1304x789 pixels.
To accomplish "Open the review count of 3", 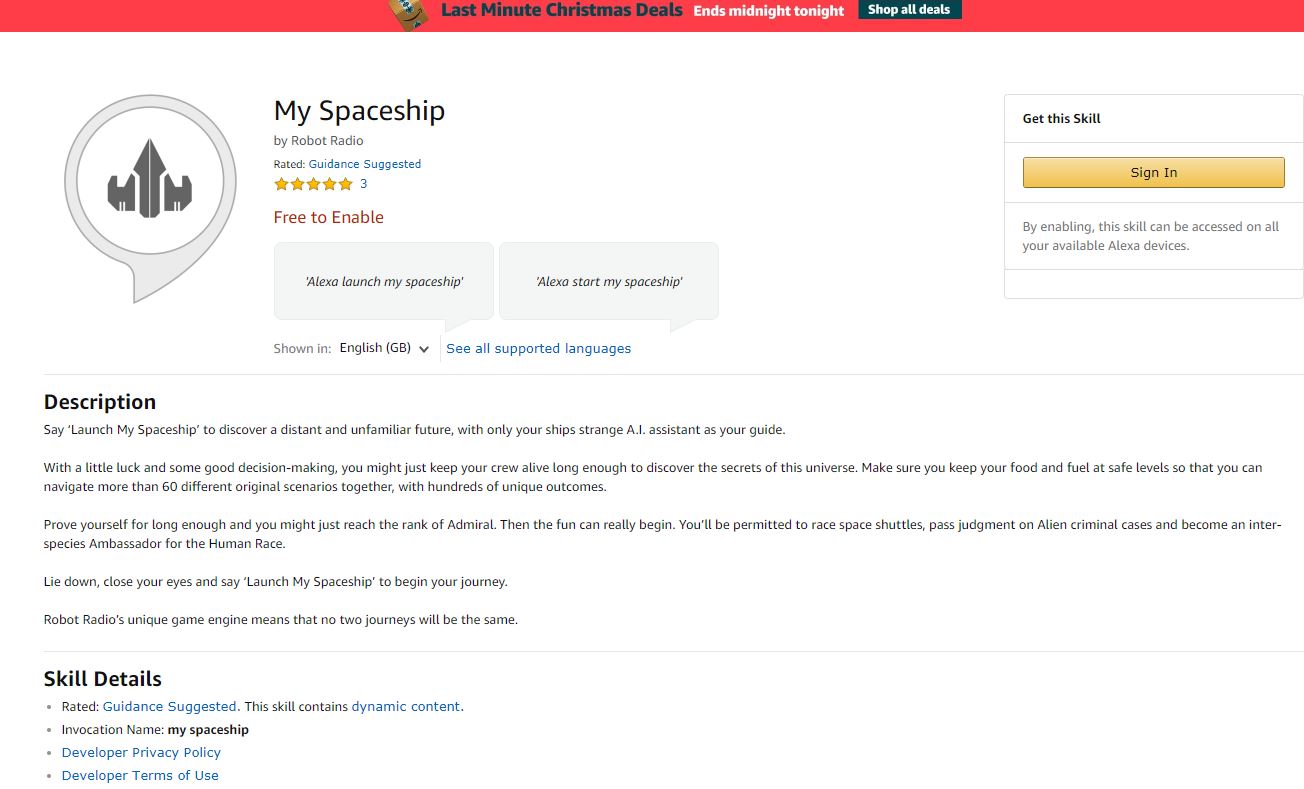I will [x=363, y=184].
